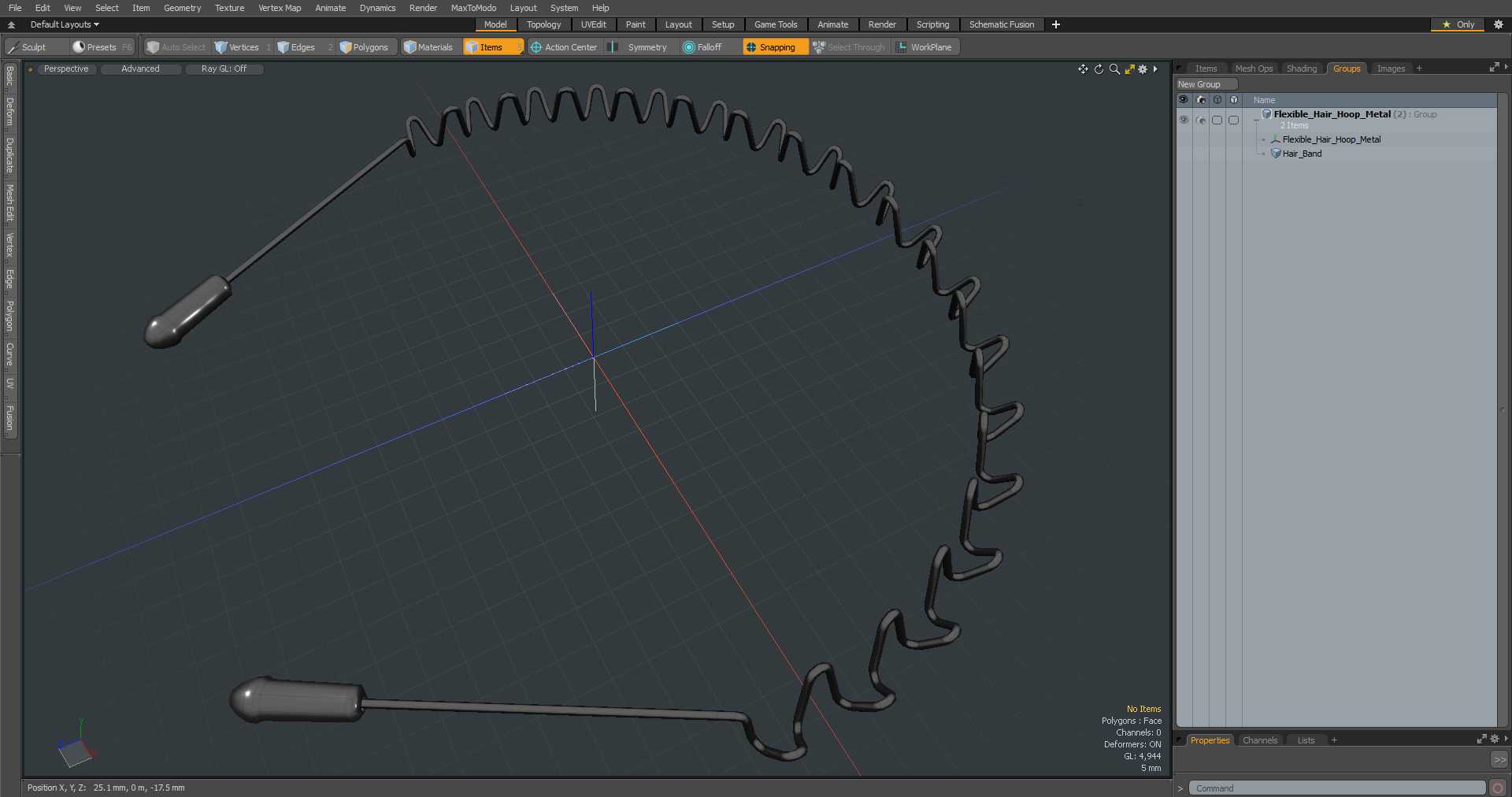Switch to Materials selection mode

point(430,47)
